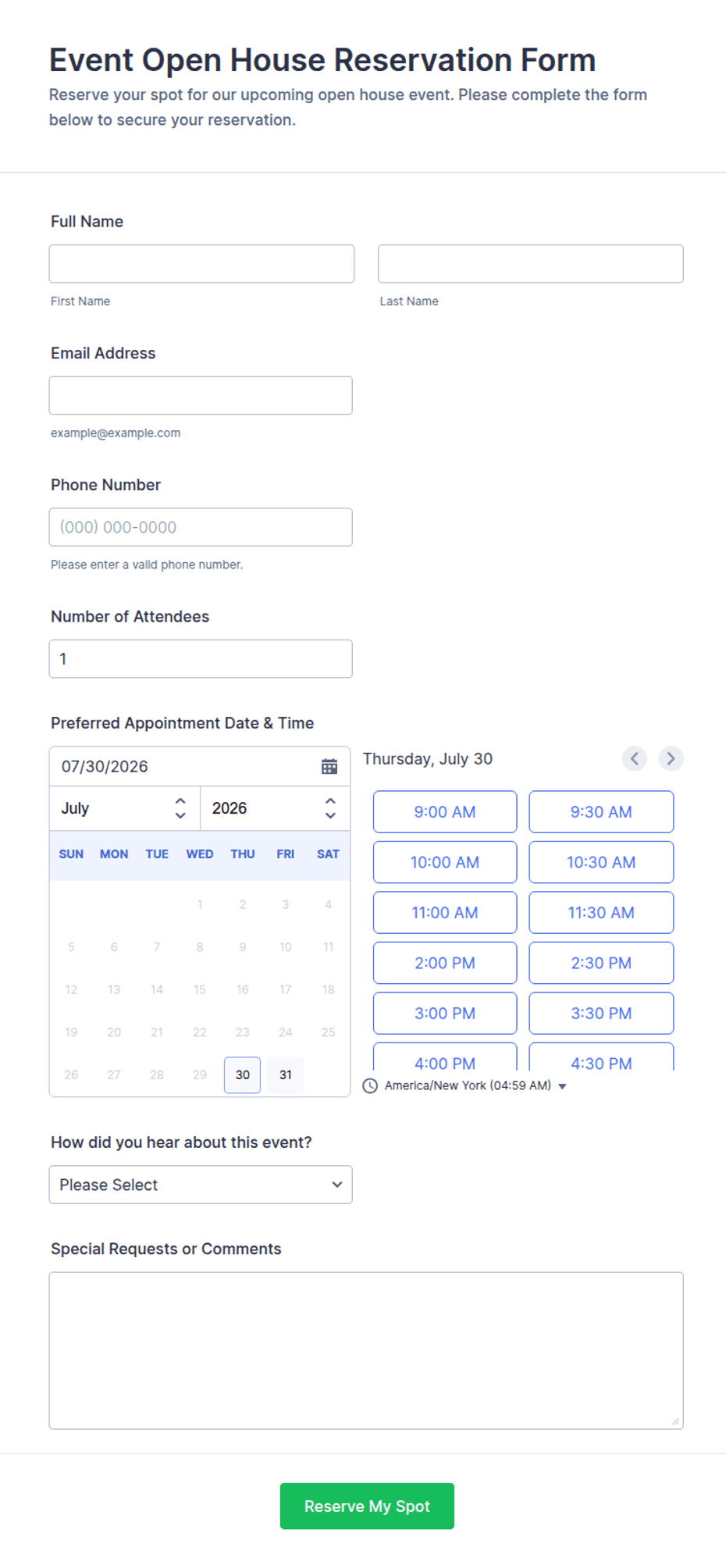The image size is (726, 1568).
Task: Click the Email Address field
Action: click(x=201, y=396)
